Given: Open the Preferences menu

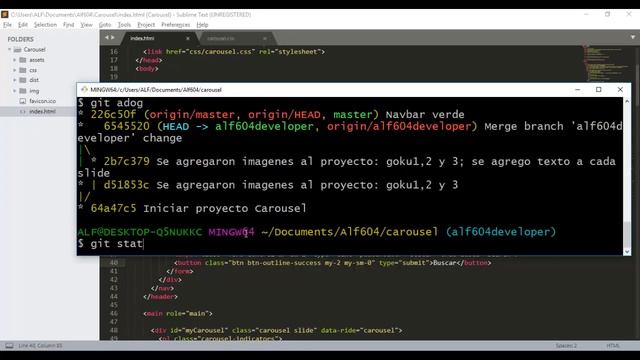Looking at the screenshot, I should point(176,25).
